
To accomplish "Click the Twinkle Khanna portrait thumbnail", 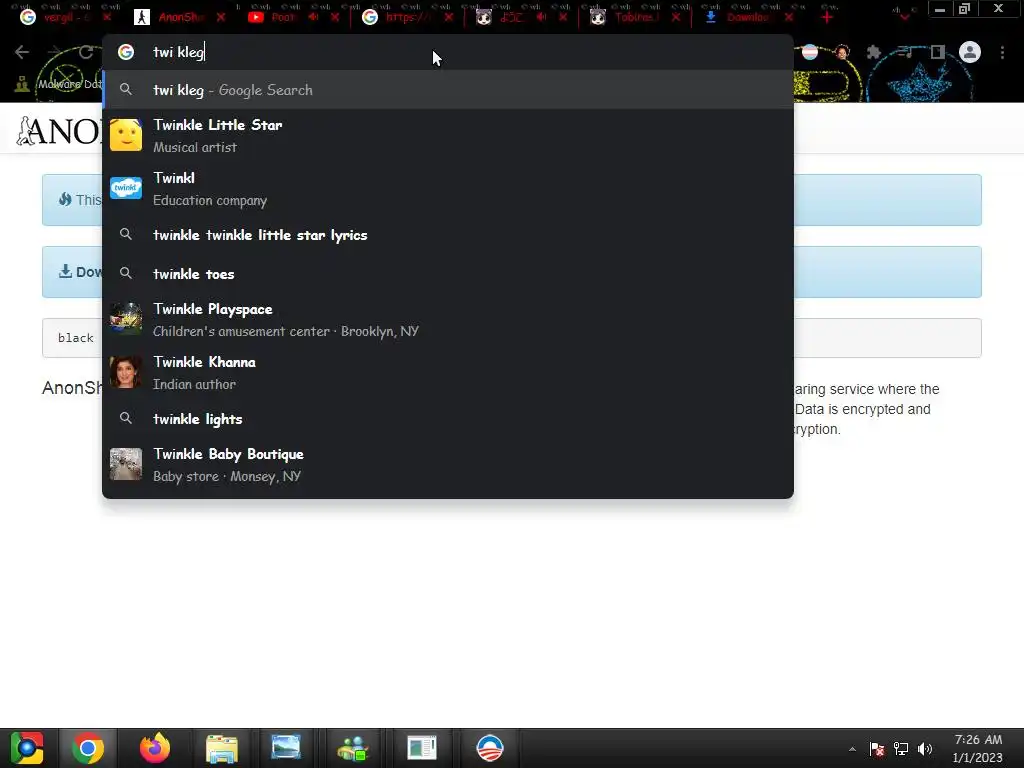I will click(x=126, y=373).
